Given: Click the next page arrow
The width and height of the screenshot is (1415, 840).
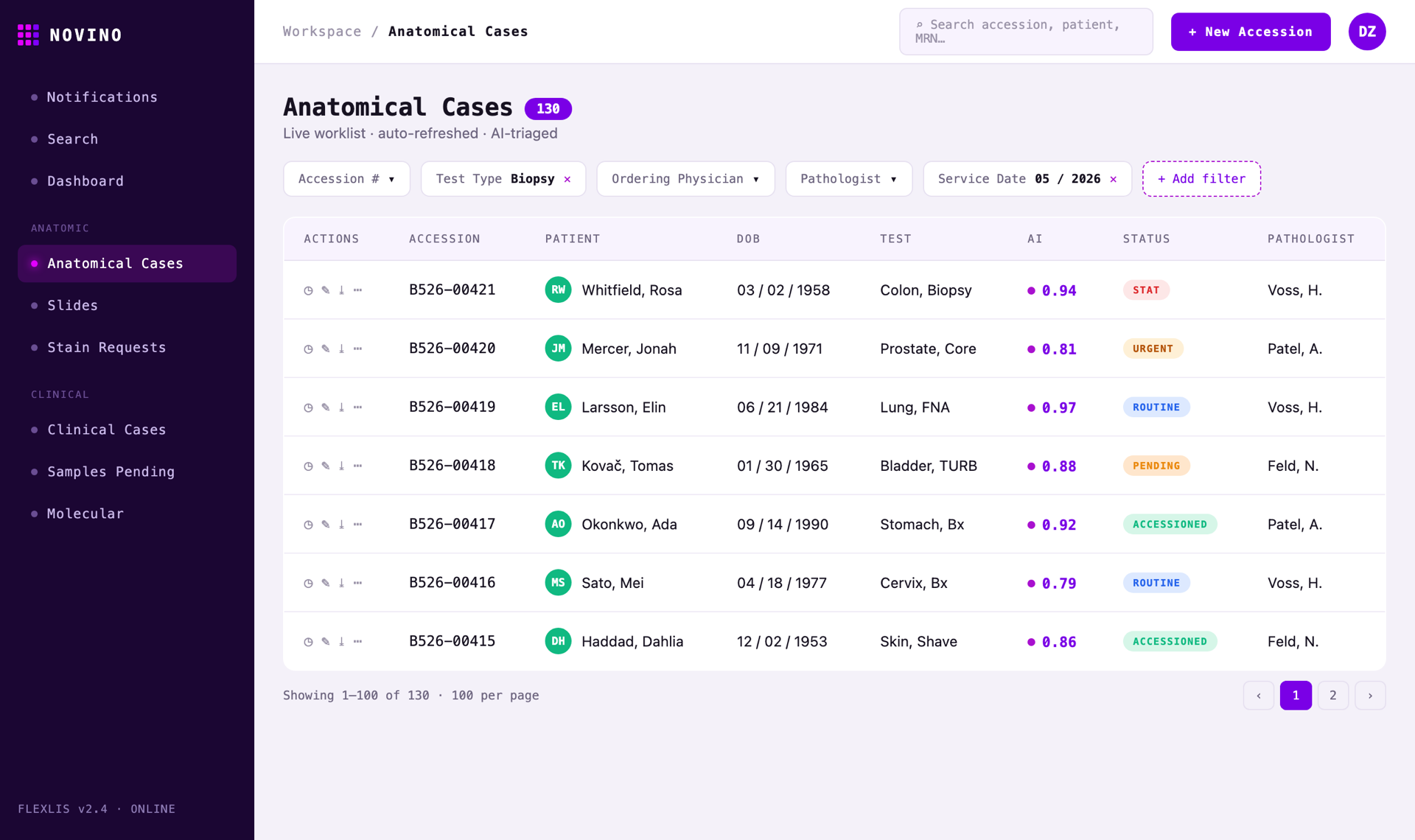Looking at the screenshot, I should pos(1370,696).
